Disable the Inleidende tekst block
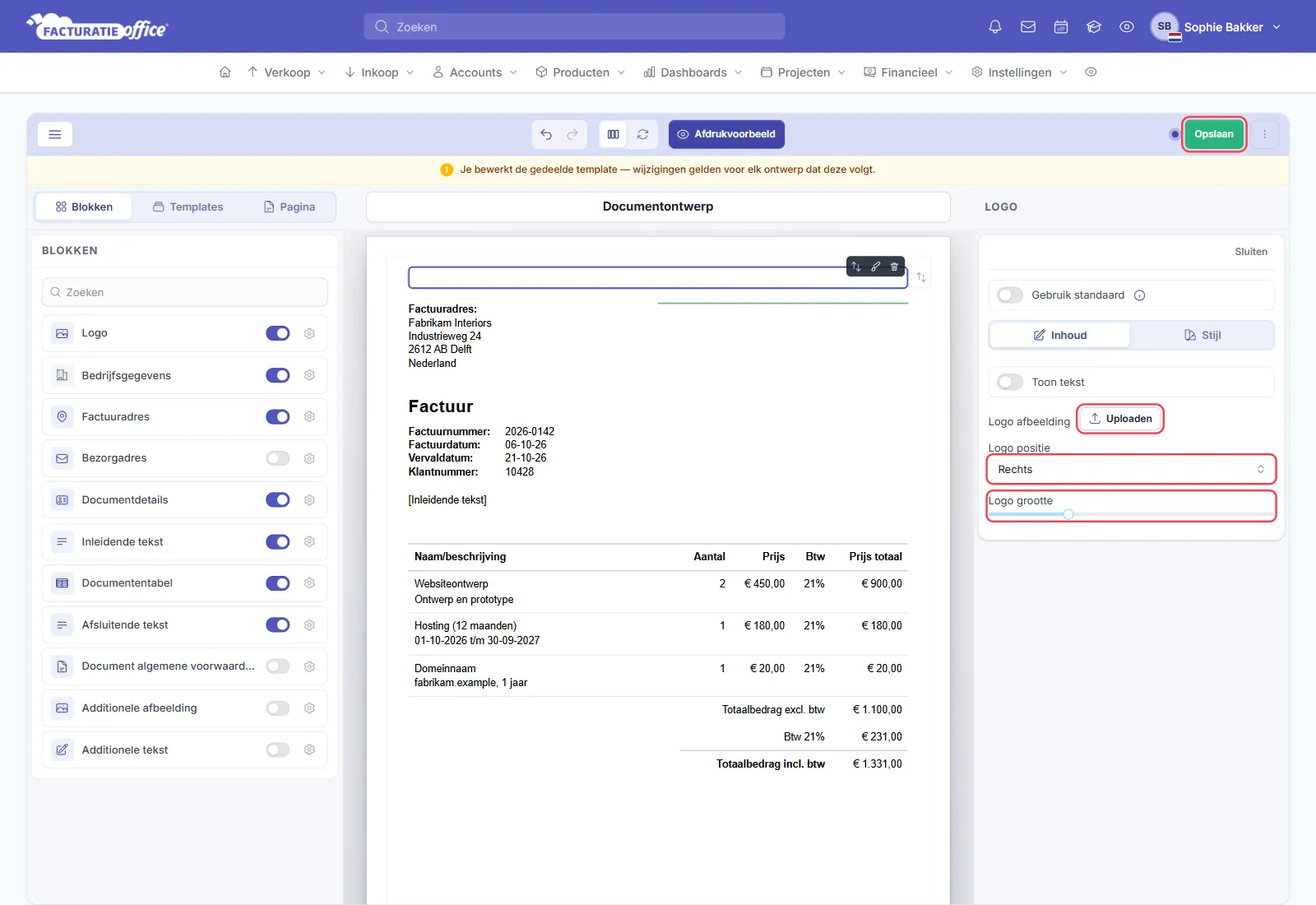The image size is (1316, 905). [278, 541]
